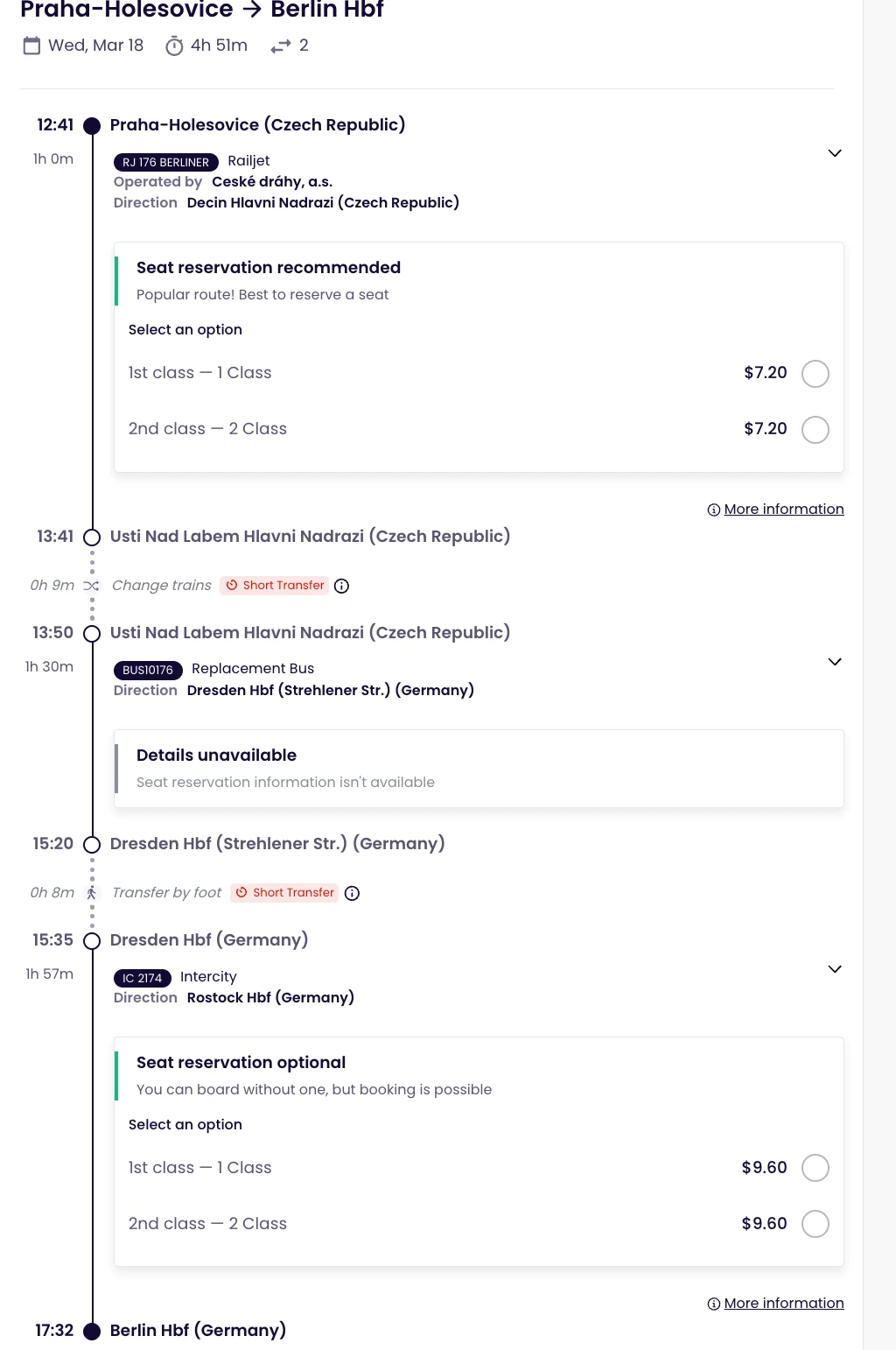The height and width of the screenshot is (1350, 896).
Task: Click the walking person transfer icon
Action: [x=91, y=893]
